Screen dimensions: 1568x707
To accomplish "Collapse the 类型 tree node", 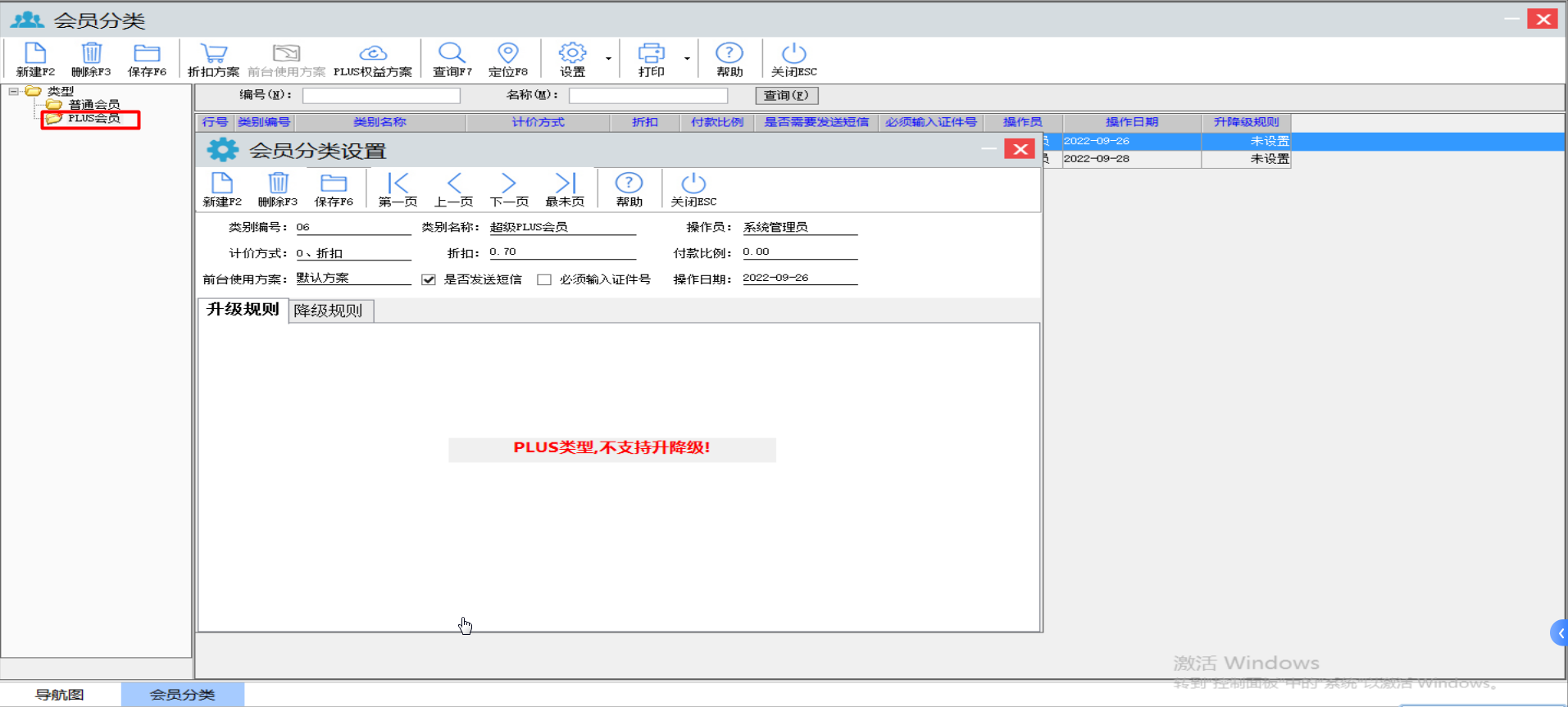I will point(14,91).
